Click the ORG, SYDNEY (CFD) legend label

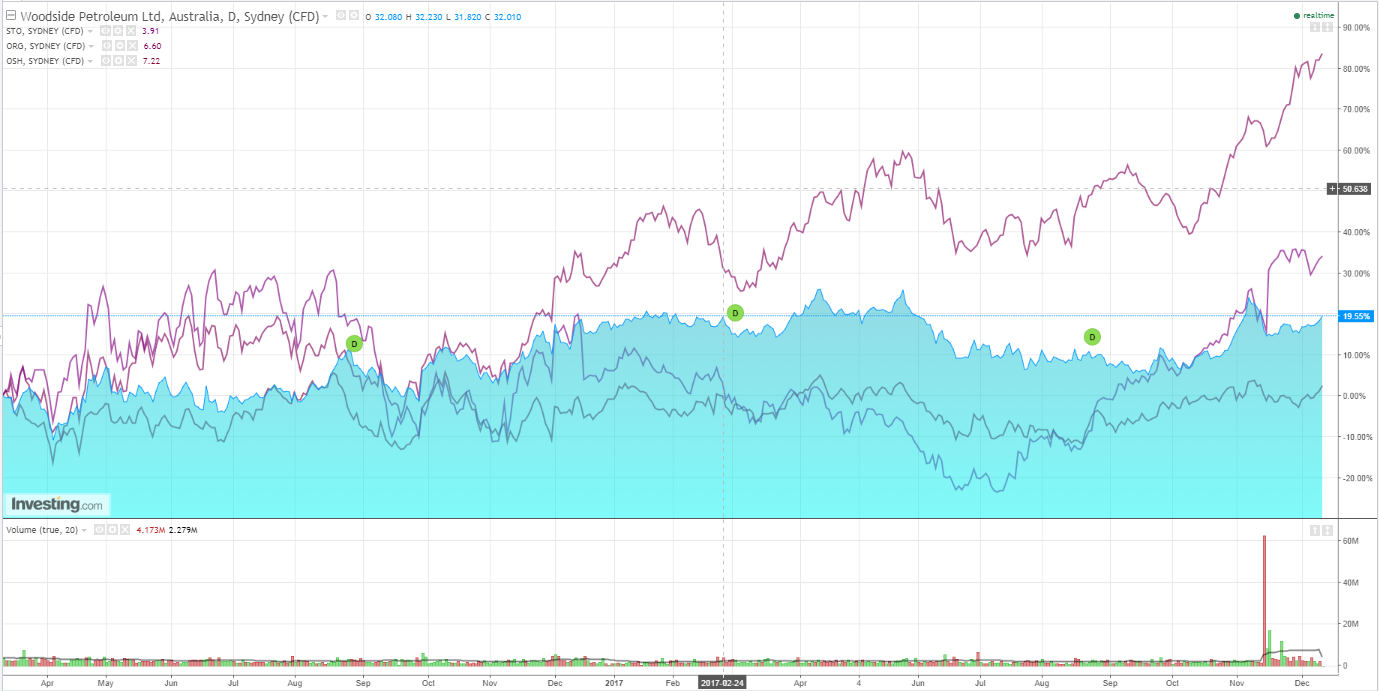click(x=45, y=46)
